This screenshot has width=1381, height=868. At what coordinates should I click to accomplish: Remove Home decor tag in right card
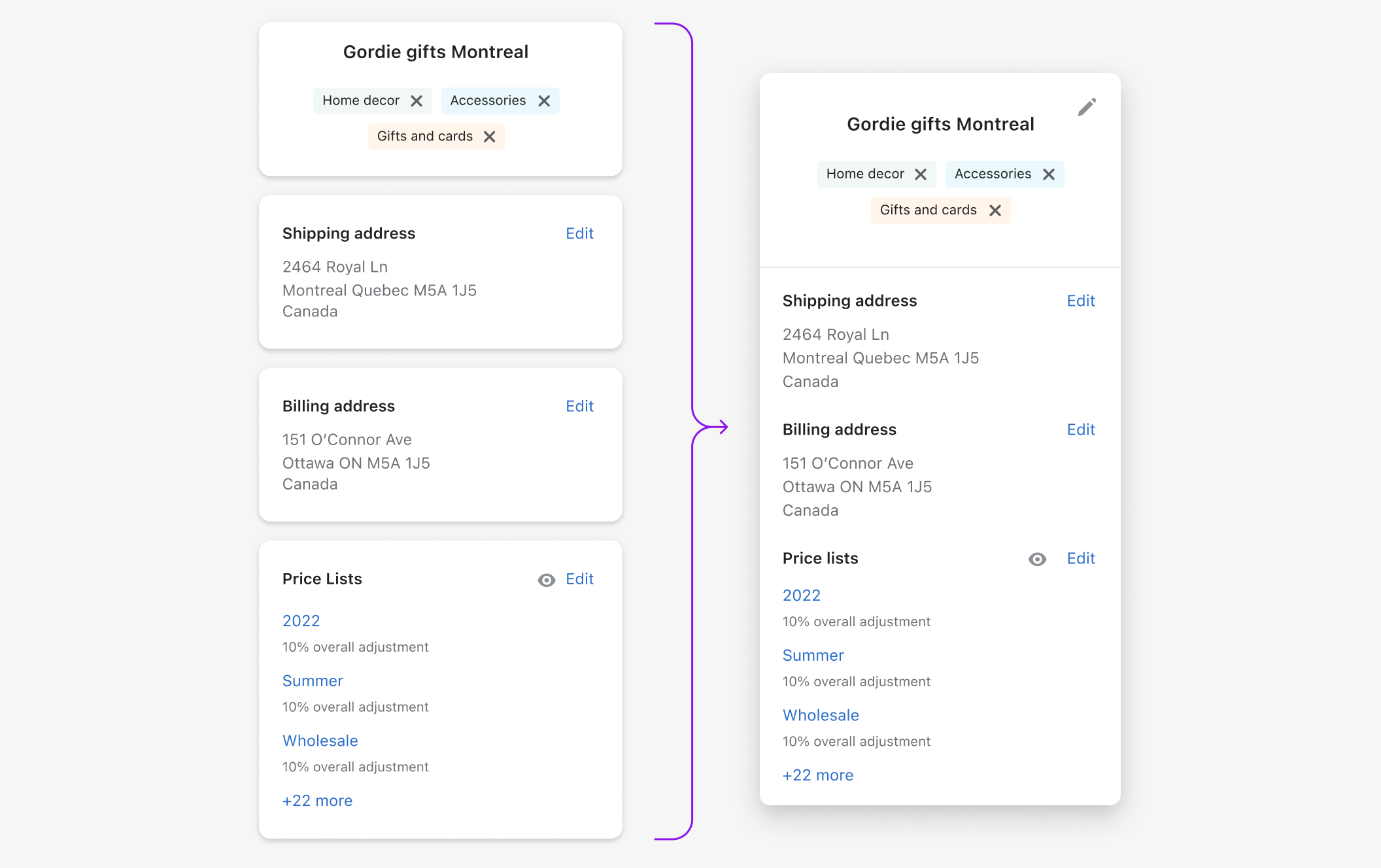[x=921, y=175]
